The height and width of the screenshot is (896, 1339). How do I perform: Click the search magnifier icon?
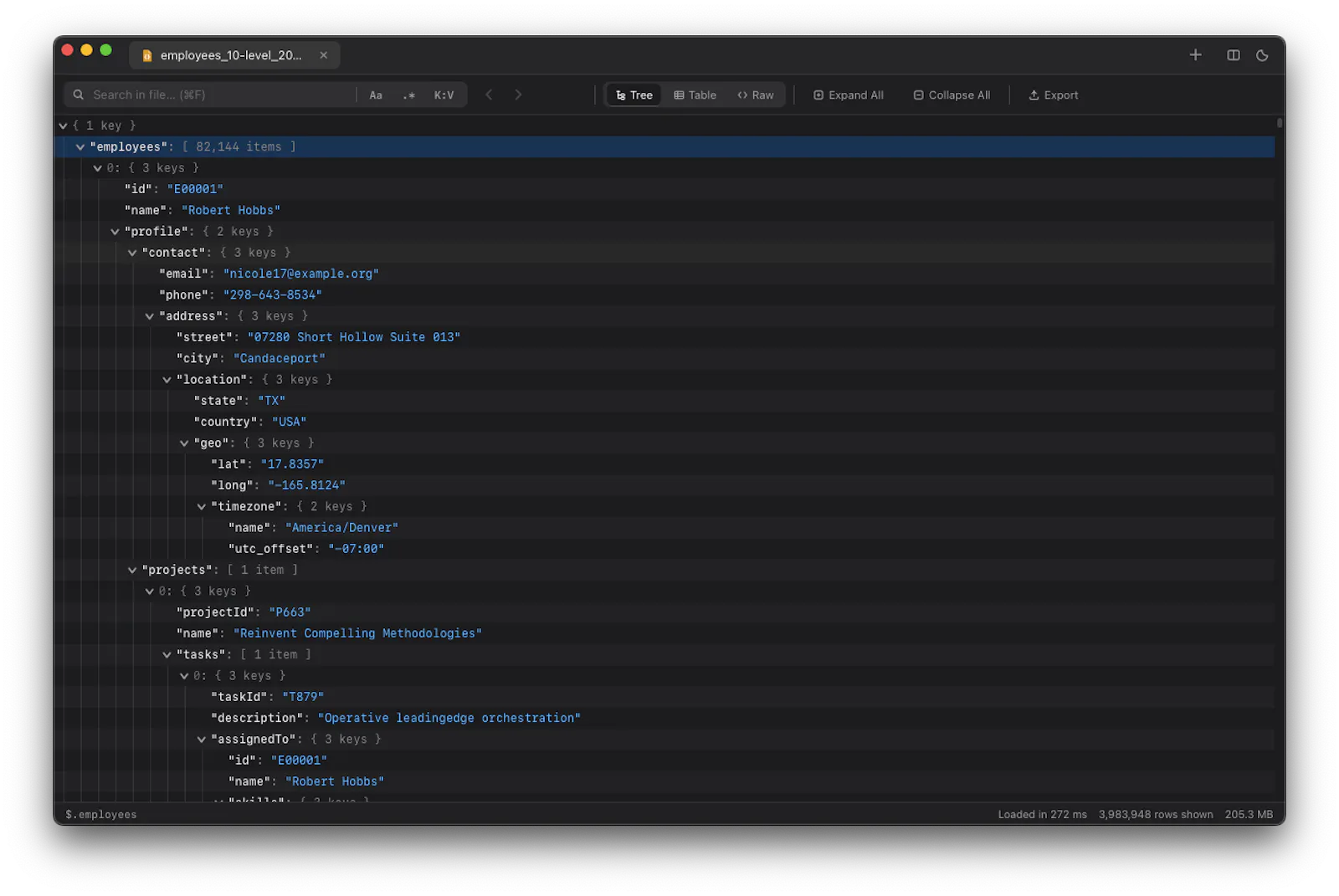(78, 95)
